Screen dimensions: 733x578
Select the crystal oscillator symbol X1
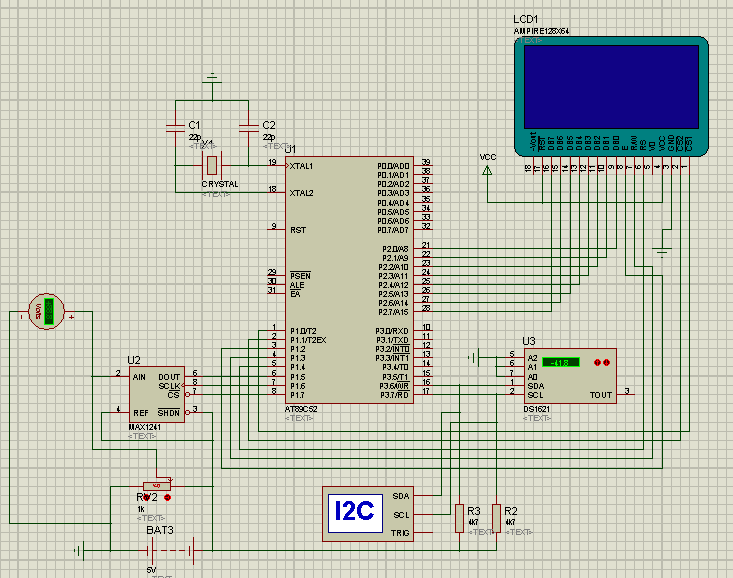click(x=212, y=166)
